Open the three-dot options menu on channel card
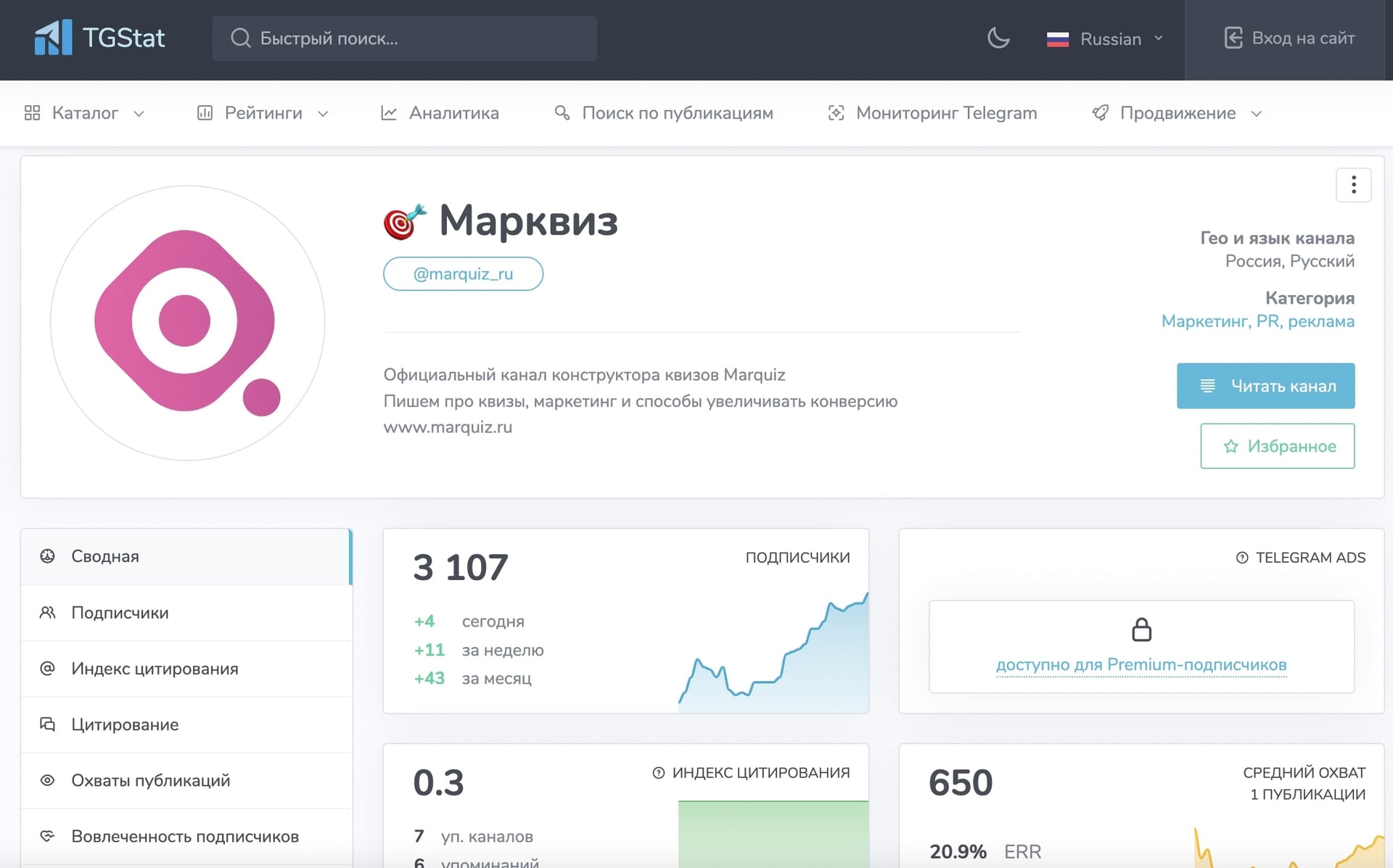 [x=1353, y=185]
